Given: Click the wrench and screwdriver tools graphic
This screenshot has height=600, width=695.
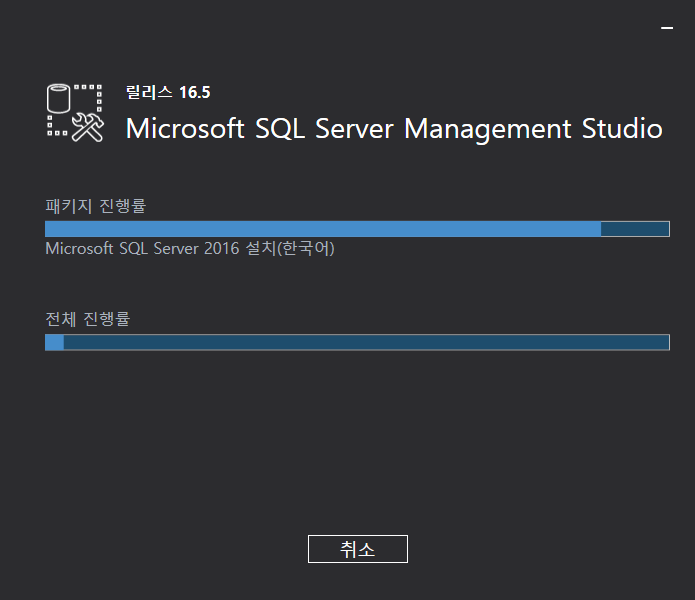Looking at the screenshot, I should click(88, 126).
